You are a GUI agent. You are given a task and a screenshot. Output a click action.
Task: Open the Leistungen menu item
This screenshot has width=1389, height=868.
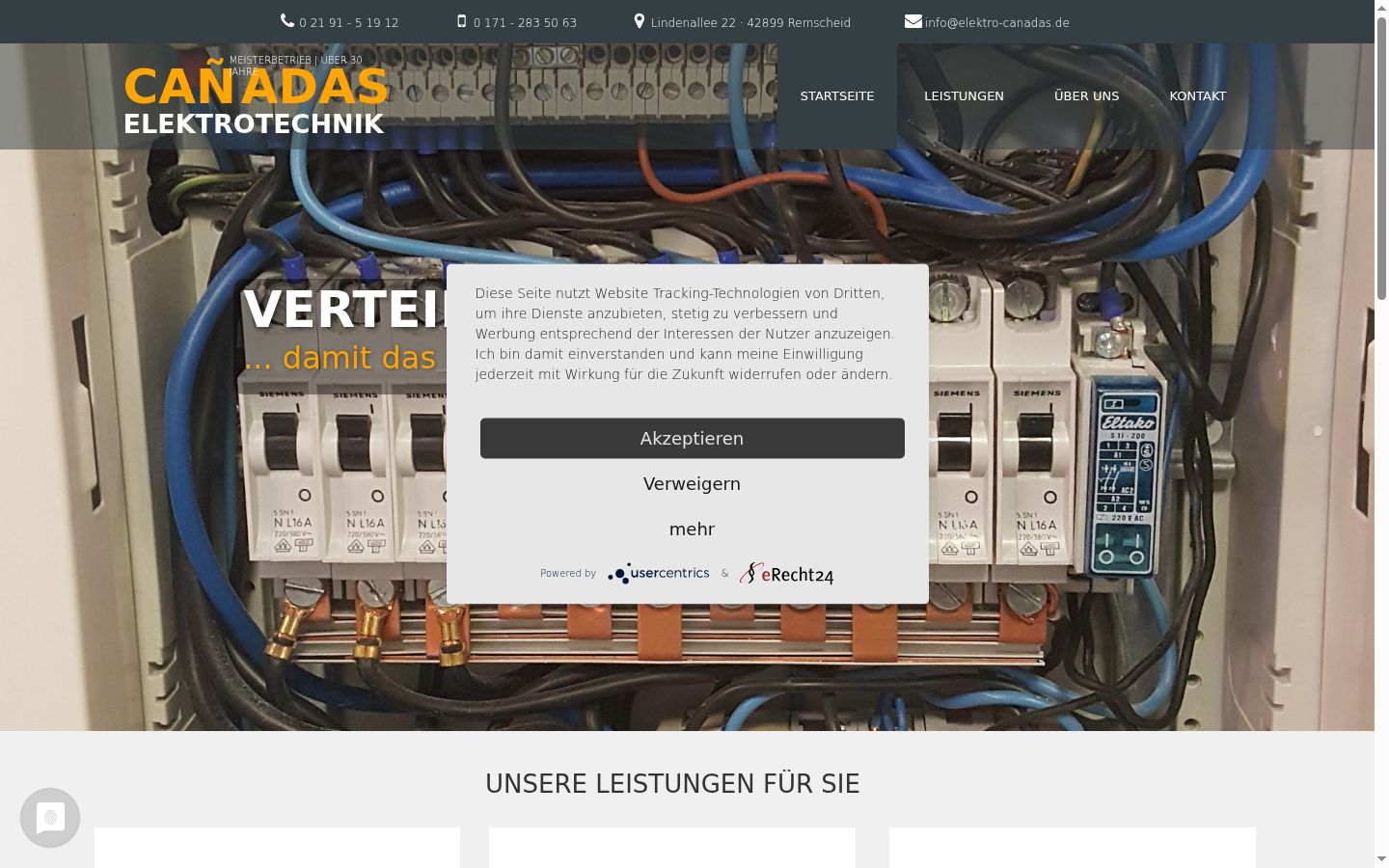tap(964, 96)
